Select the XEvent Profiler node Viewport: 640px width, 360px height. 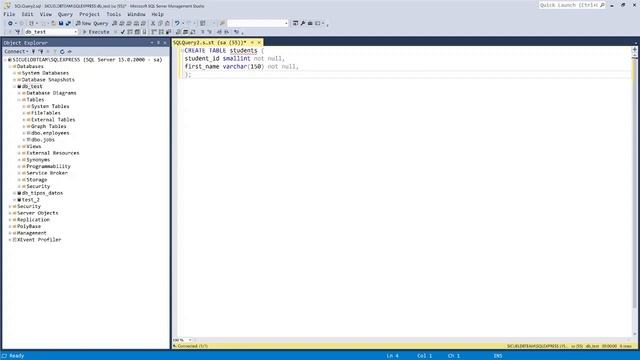point(39,240)
